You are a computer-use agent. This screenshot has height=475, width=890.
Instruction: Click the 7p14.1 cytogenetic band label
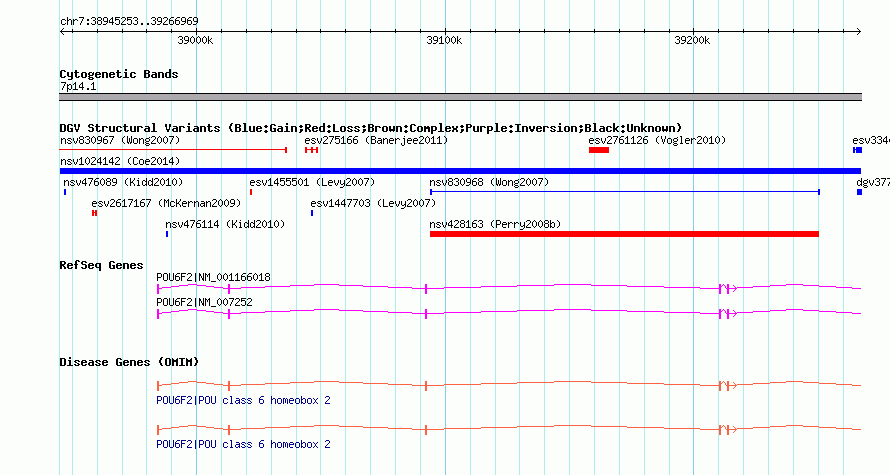pyautogui.click(x=78, y=86)
